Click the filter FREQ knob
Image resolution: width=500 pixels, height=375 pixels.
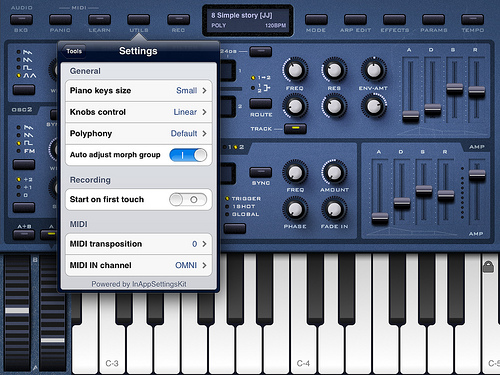tap(295, 70)
